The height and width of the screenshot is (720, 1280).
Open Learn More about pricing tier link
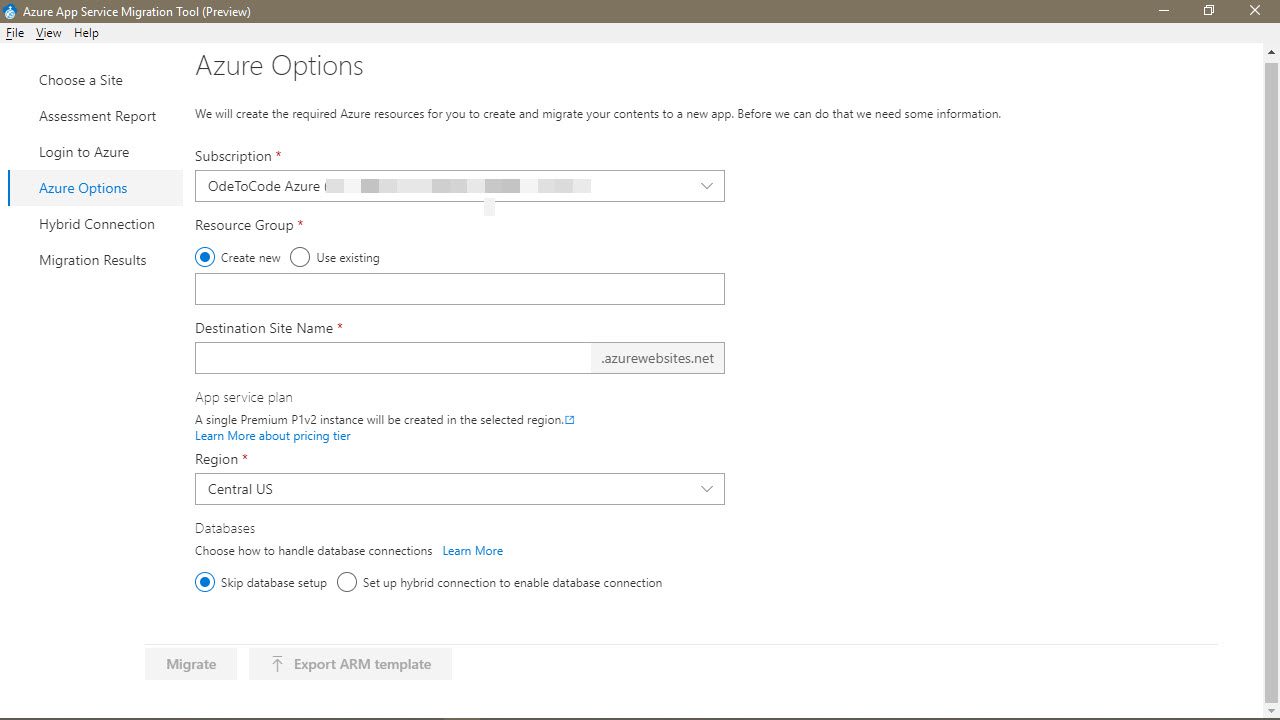pyautogui.click(x=273, y=436)
